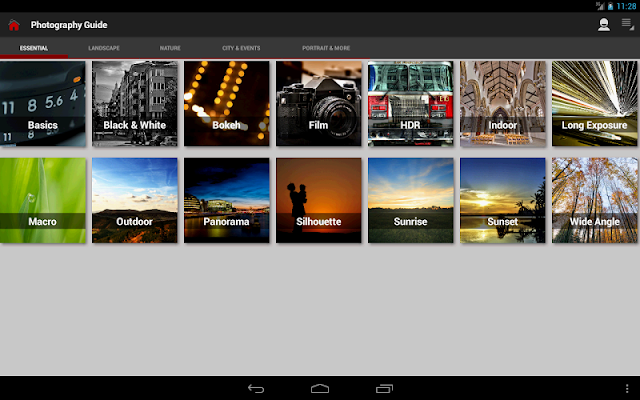Open the Portrait & More tab
The height and width of the screenshot is (400, 640).
point(326,48)
